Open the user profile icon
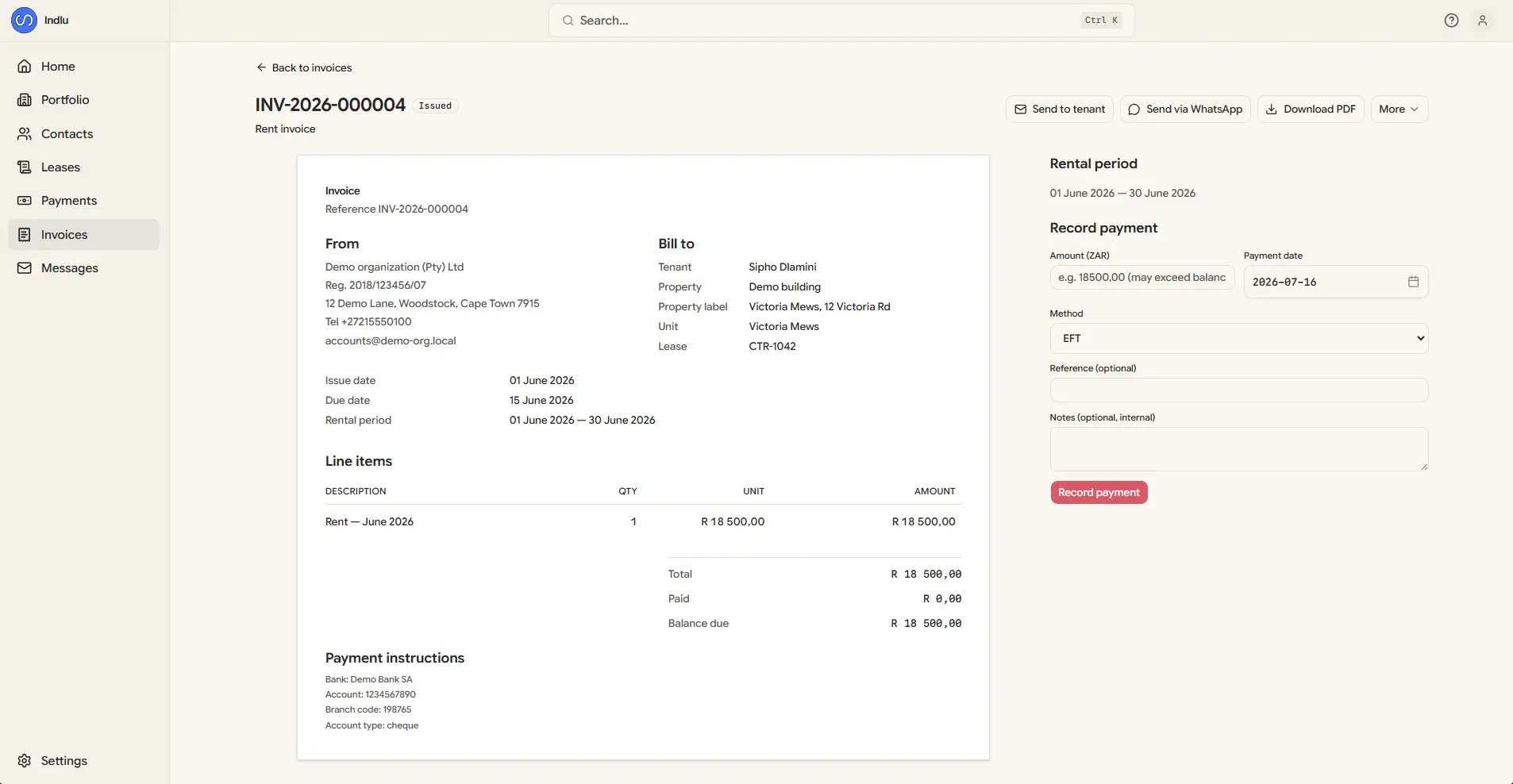Screen dimensions: 1513x784 point(1482,21)
